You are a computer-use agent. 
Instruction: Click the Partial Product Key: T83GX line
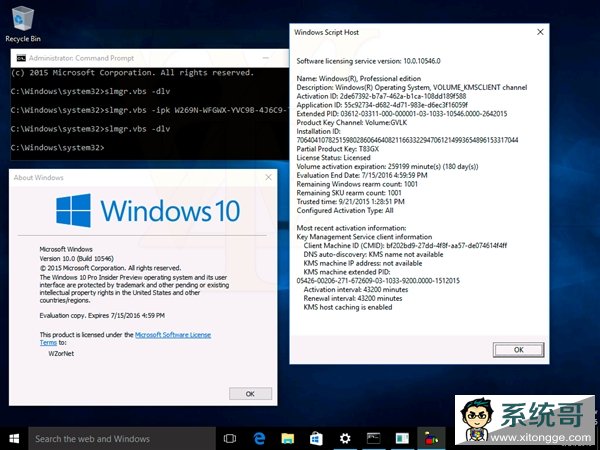pyautogui.click(x=338, y=149)
